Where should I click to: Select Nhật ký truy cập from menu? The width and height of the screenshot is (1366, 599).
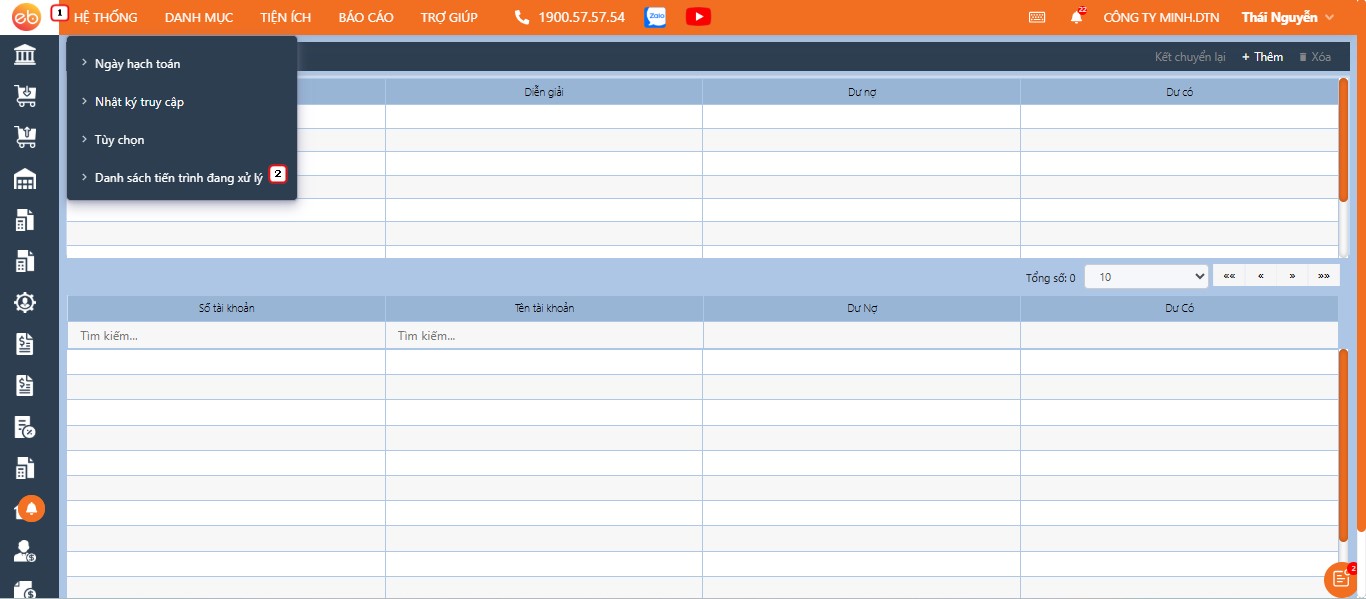click(x=139, y=102)
